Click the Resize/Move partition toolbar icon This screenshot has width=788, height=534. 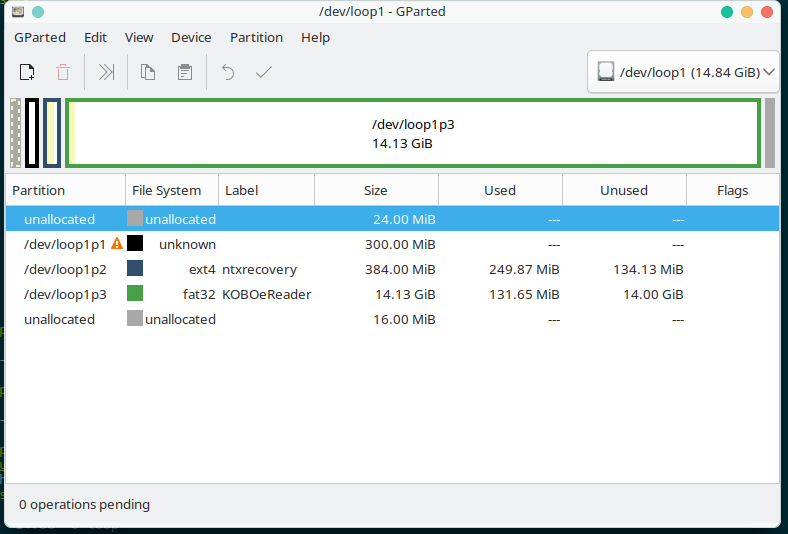click(107, 72)
